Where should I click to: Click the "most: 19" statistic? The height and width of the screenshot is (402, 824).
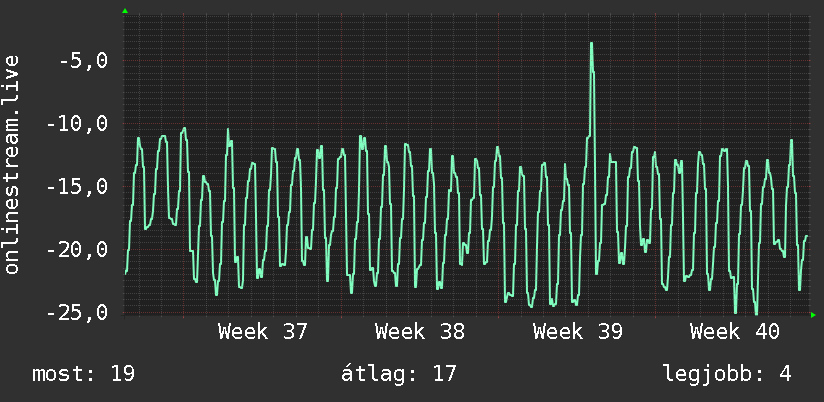pyautogui.click(x=84, y=374)
